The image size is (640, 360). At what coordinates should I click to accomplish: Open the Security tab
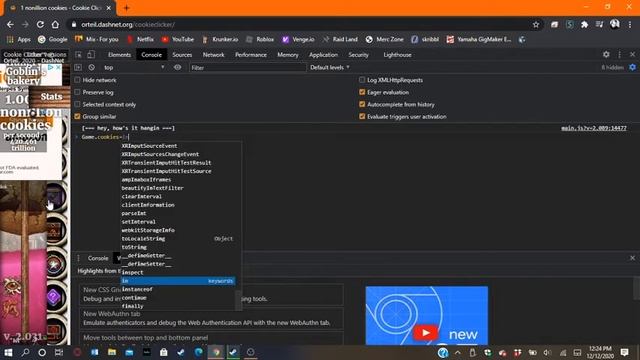point(358,55)
